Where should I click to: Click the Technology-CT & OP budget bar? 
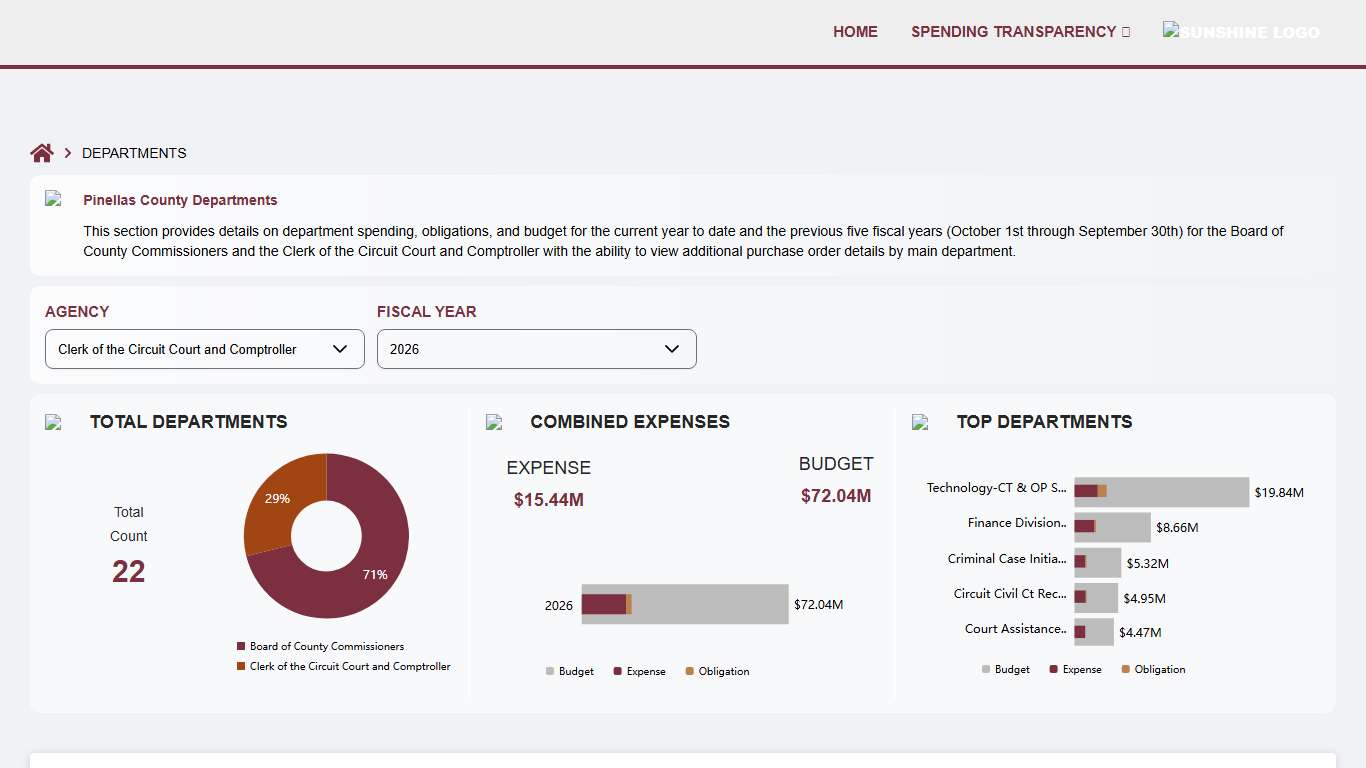1180,492
